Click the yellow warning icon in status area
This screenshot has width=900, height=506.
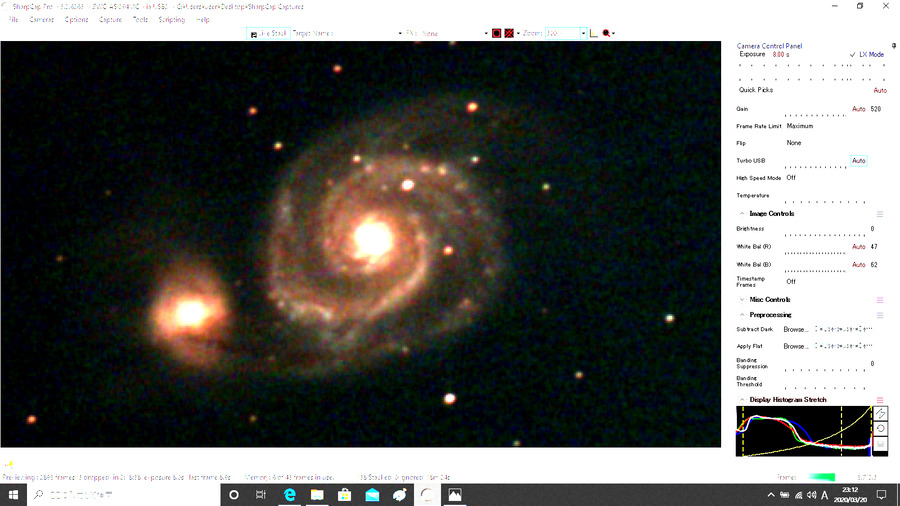(9, 464)
